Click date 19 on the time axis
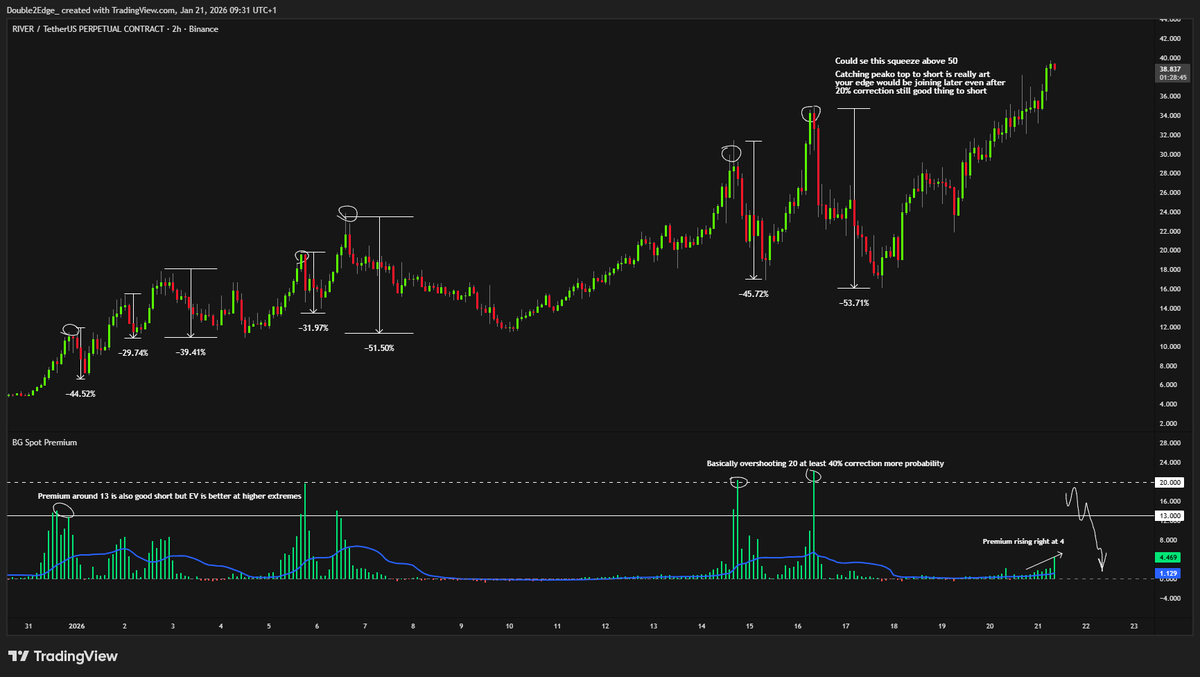1200x677 pixels. (x=942, y=626)
